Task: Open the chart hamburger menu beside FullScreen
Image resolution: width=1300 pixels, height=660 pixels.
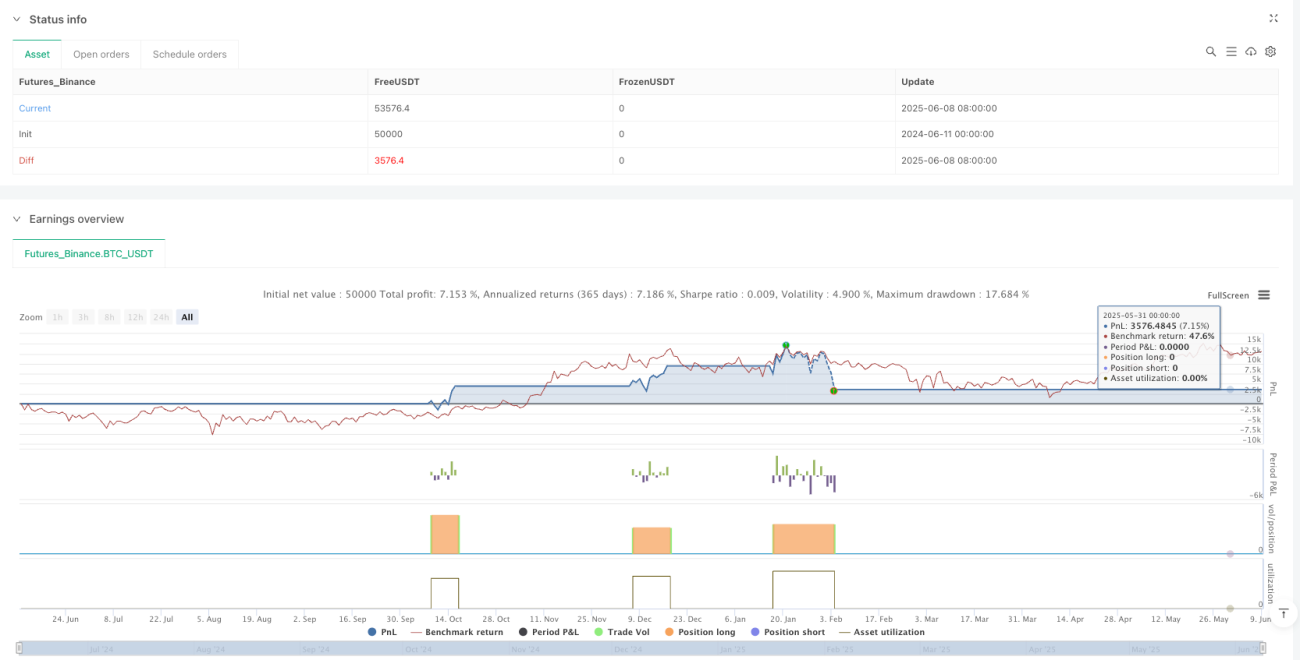Action: (1264, 295)
